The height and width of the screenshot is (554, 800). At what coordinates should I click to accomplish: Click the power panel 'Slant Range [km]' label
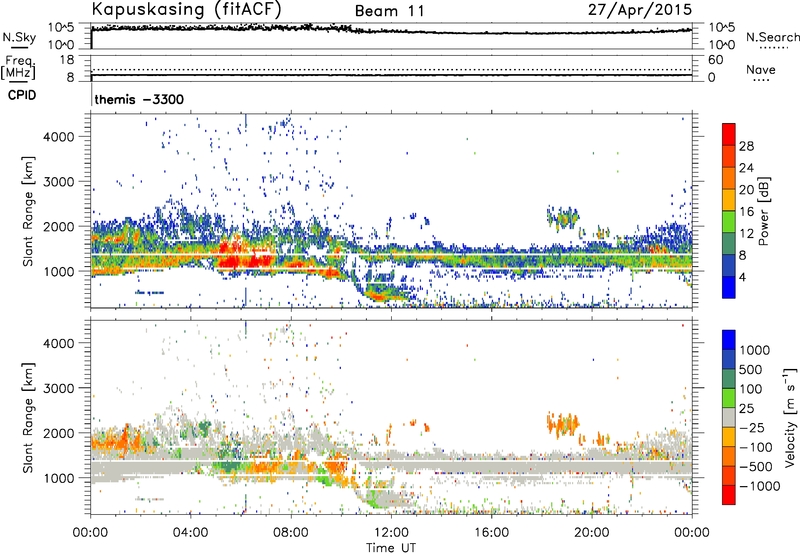(28, 211)
